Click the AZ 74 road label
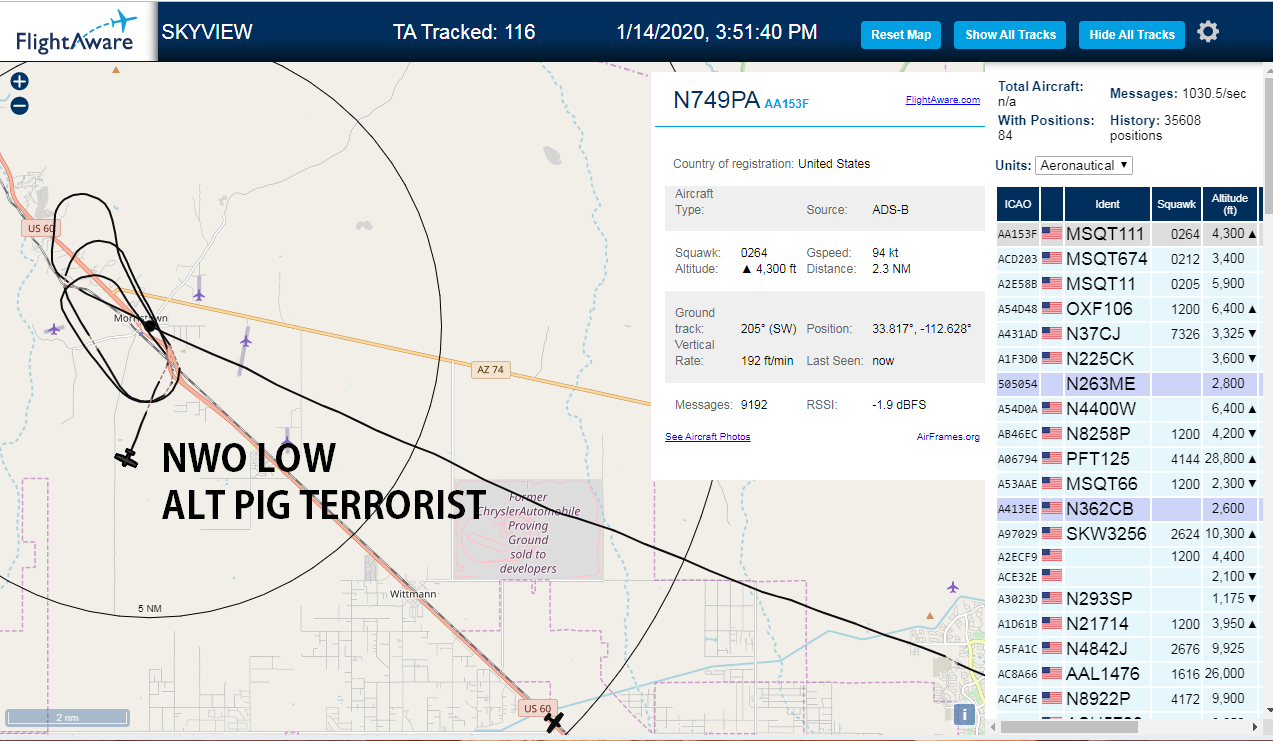This screenshot has width=1273, height=741. pyautogui.click(x=490, y=370)
